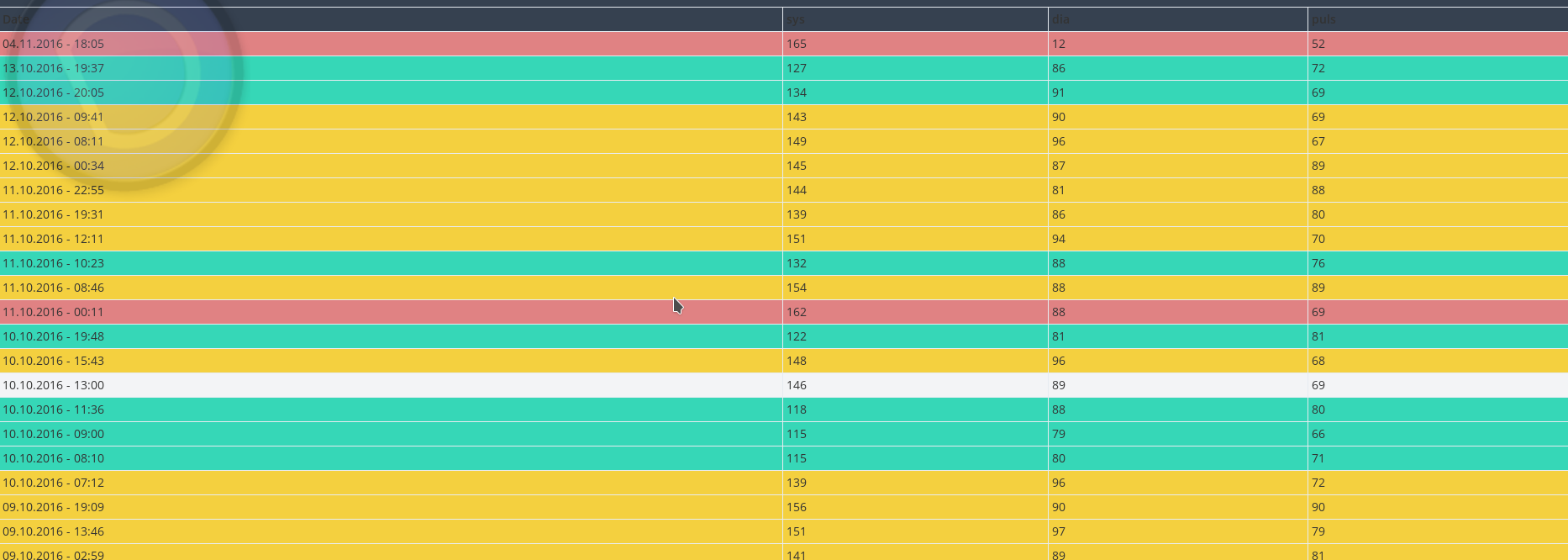Select the date cell '10.10.2016 - 07:12'

[391, 483]
